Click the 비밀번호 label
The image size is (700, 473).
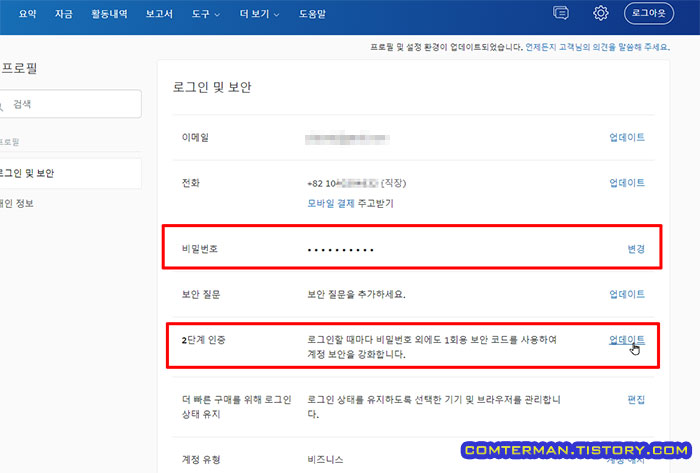tap(200, 249)
